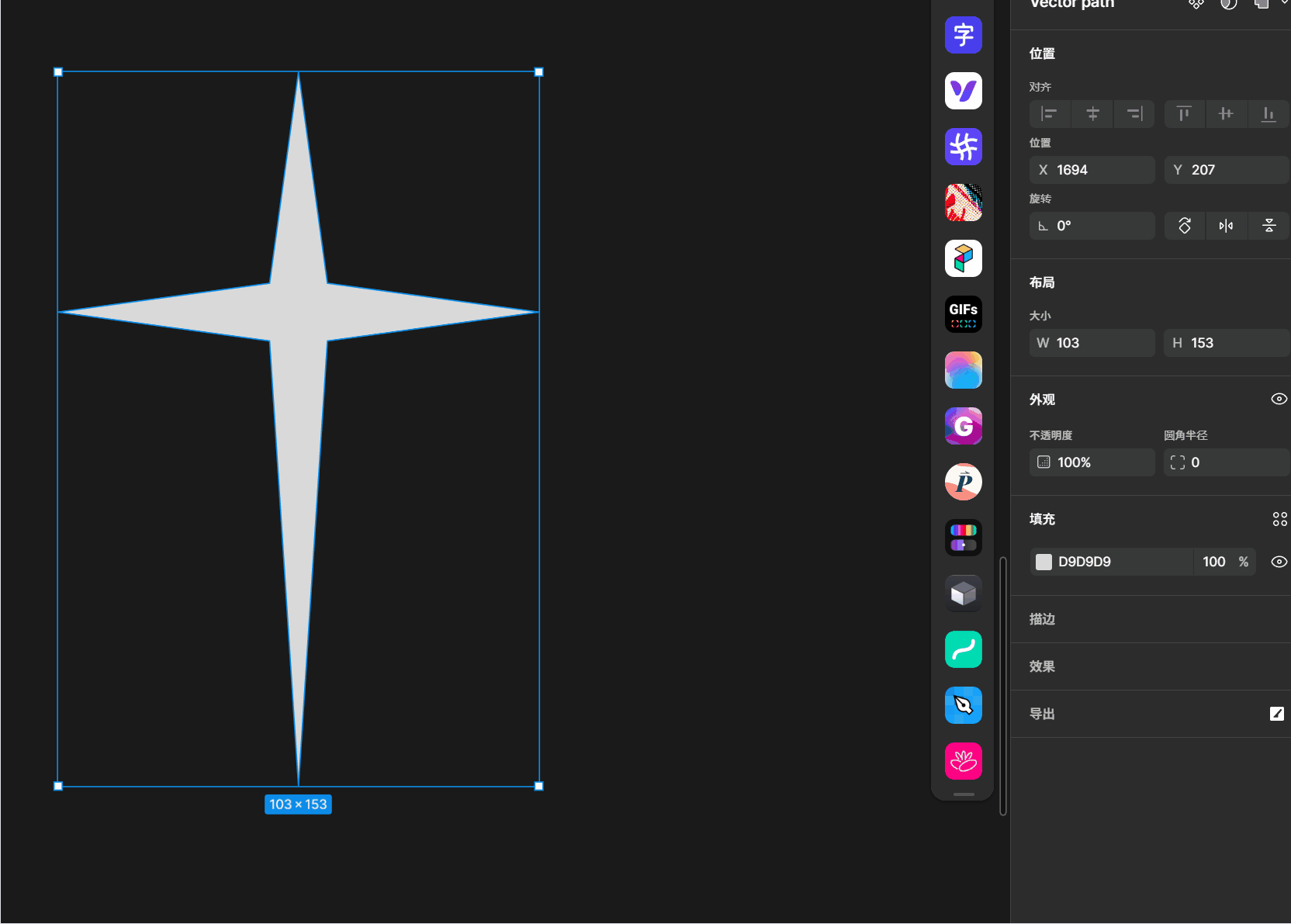Click the component diamonds icon in the header
Screen dimensions: 1291x924
point(1196,4)
